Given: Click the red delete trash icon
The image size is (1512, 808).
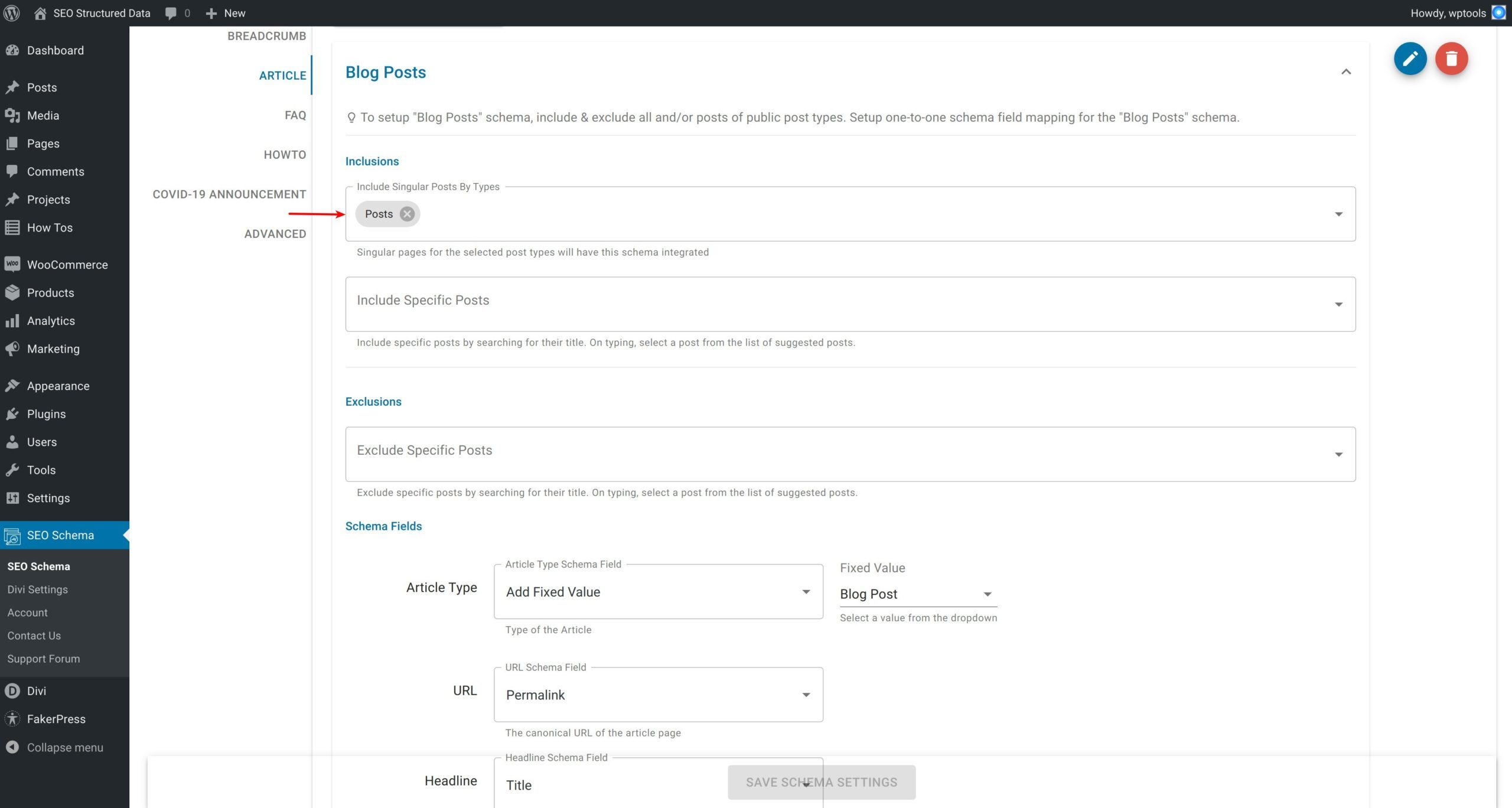Looking at the screenshot, I should (1452, 58).
